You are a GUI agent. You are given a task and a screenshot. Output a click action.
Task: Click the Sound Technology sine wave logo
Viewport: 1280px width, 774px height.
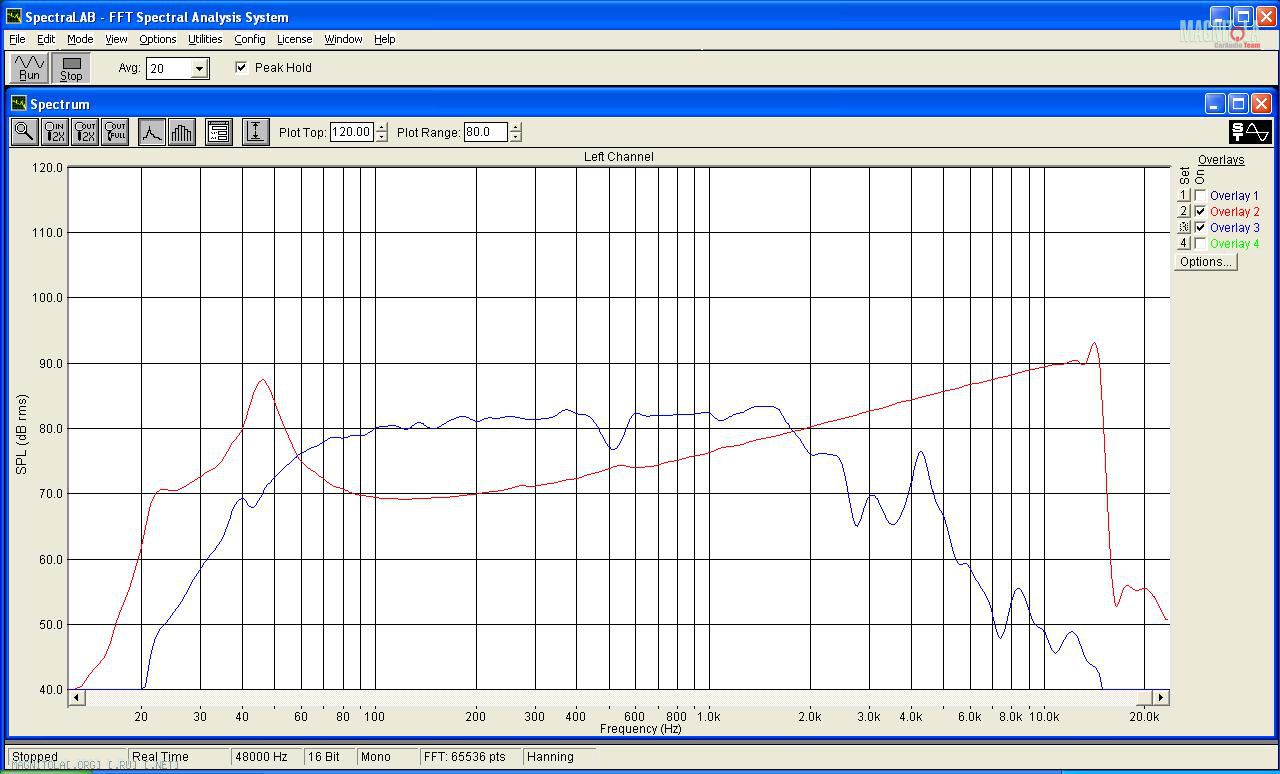click(1250, 132)
